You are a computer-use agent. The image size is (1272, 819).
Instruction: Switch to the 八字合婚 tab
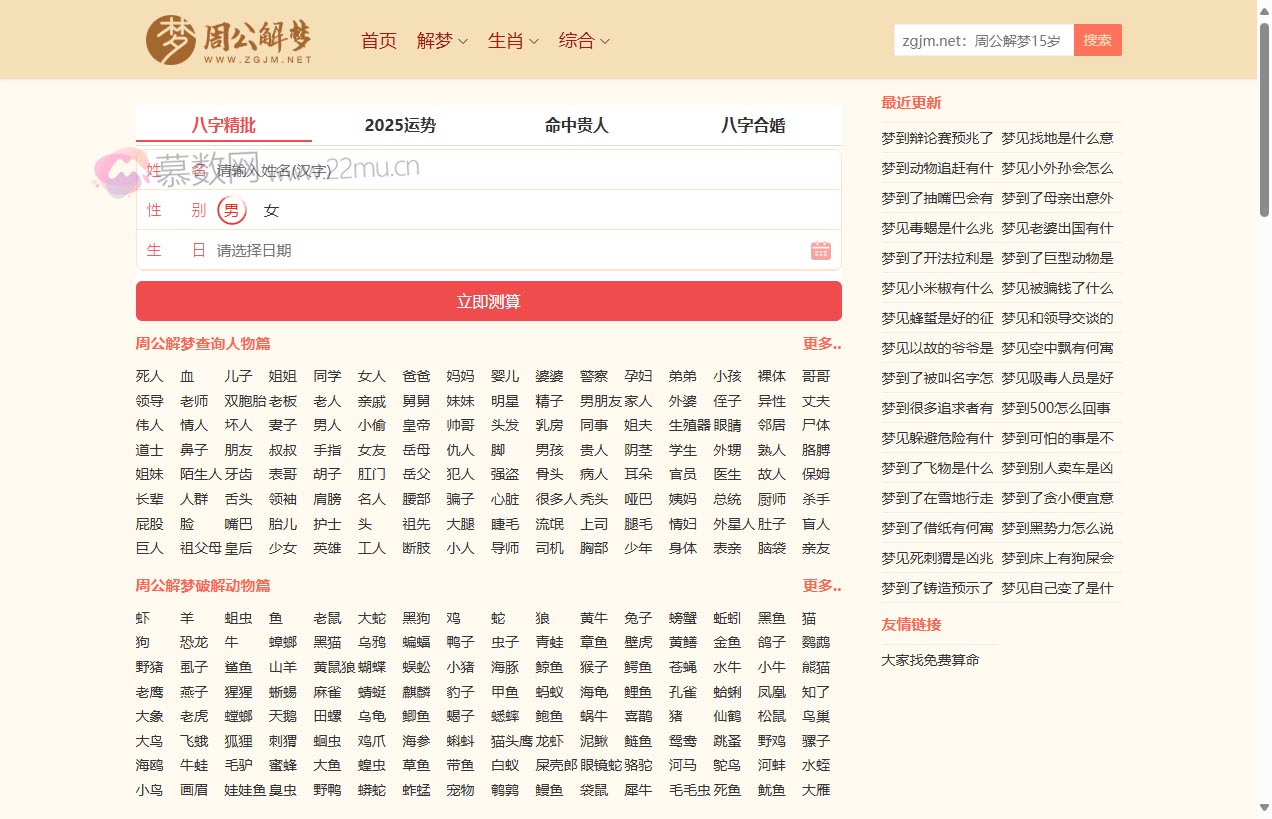[754, 125]
